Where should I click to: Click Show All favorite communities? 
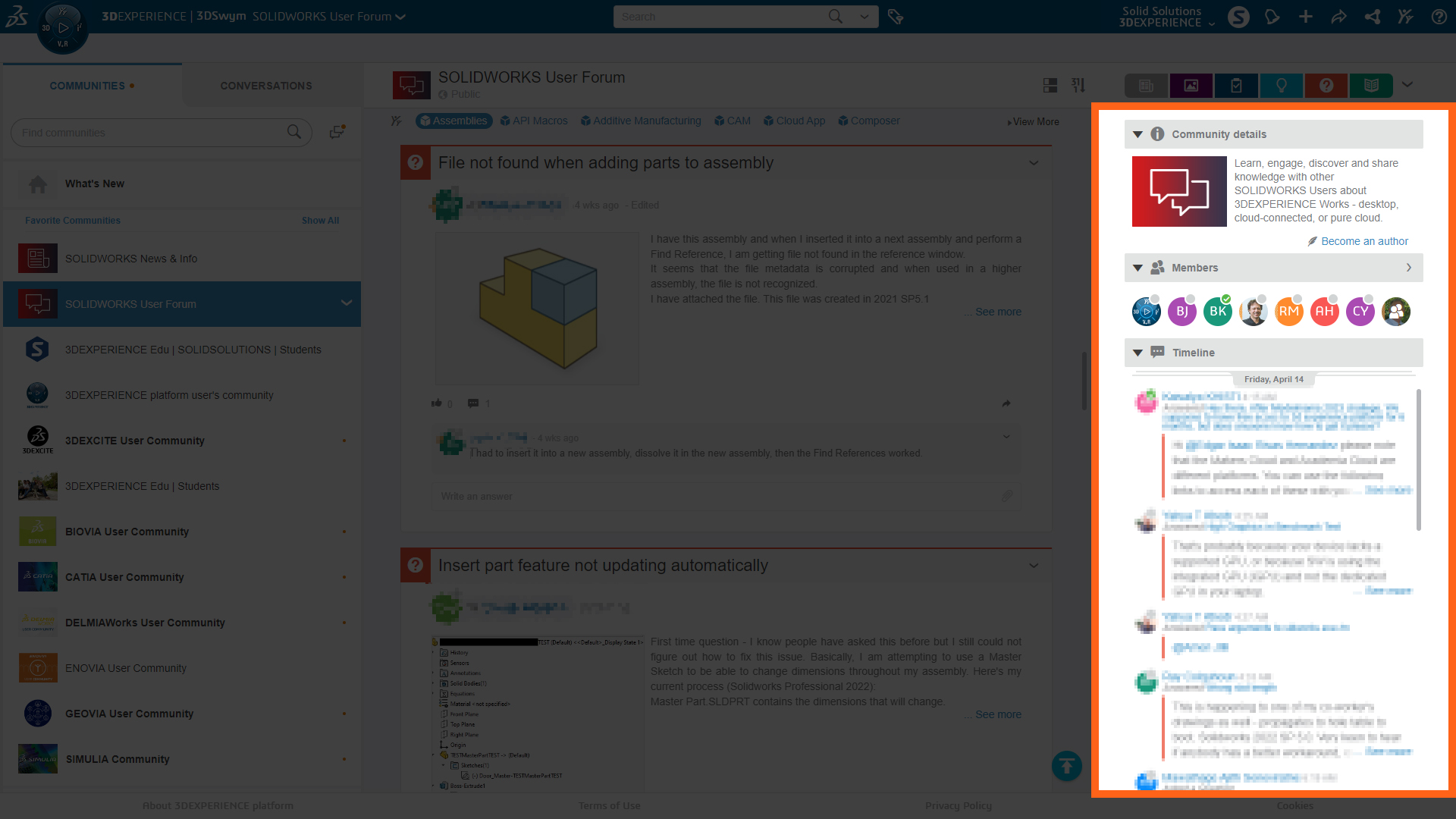320,221
